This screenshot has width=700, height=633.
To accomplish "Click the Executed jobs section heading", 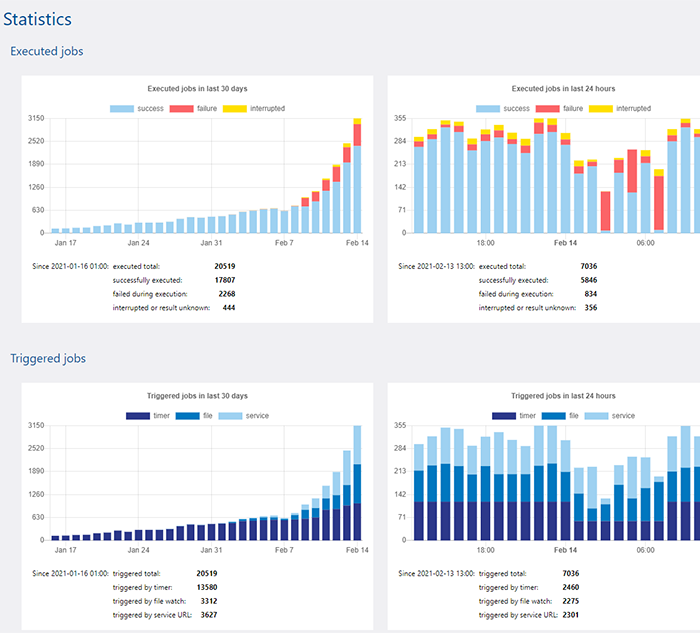I will point(47,51).
